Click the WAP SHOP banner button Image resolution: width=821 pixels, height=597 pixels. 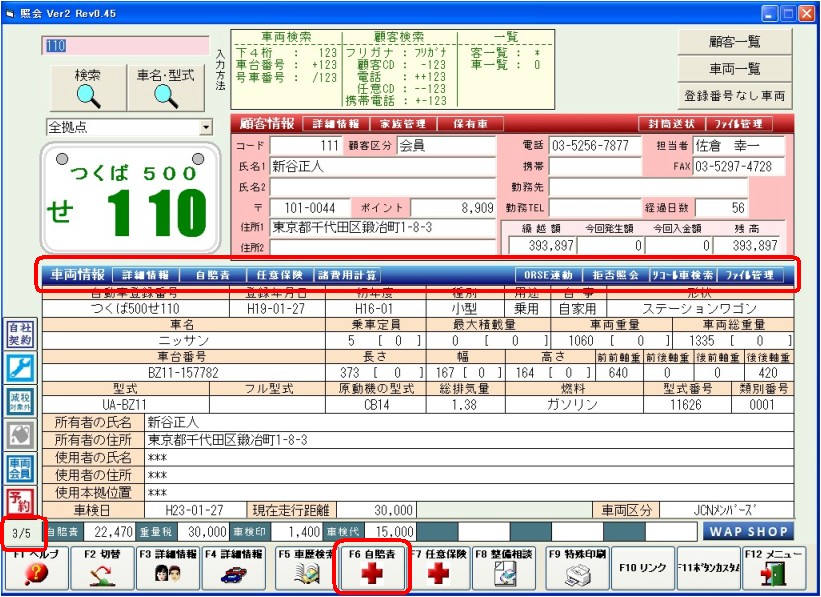pyautogui.click(x=748, y=531)
